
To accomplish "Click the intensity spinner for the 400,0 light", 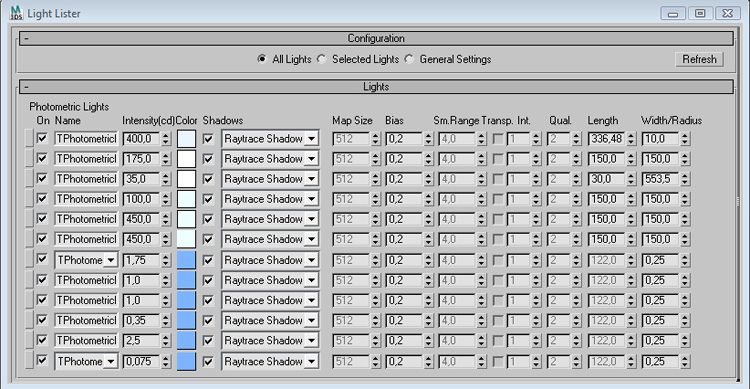I will point(166,139).
